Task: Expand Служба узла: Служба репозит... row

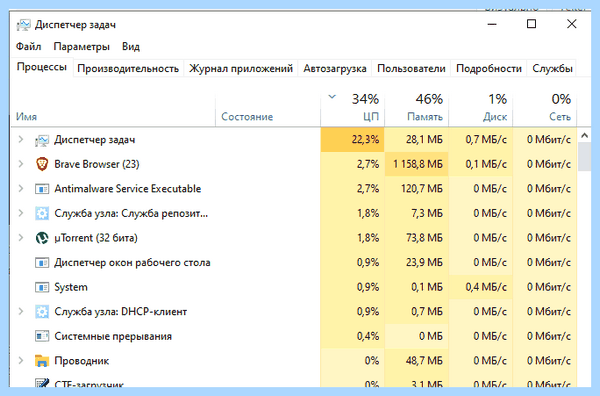Action: coord(21,213)
